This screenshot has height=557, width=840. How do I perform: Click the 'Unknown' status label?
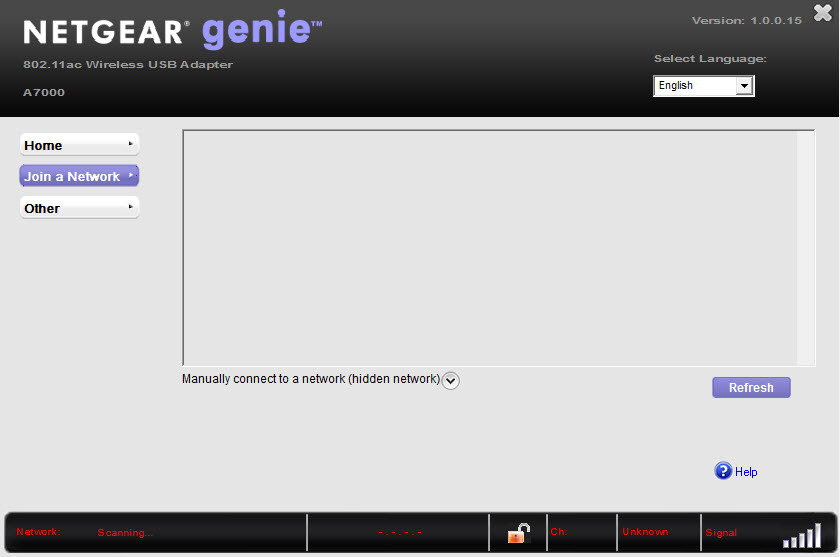coord(645,532)
